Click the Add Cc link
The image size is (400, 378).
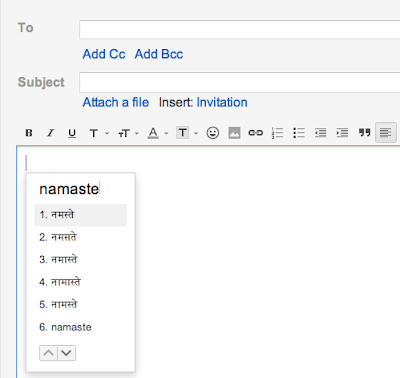(104, 54)
